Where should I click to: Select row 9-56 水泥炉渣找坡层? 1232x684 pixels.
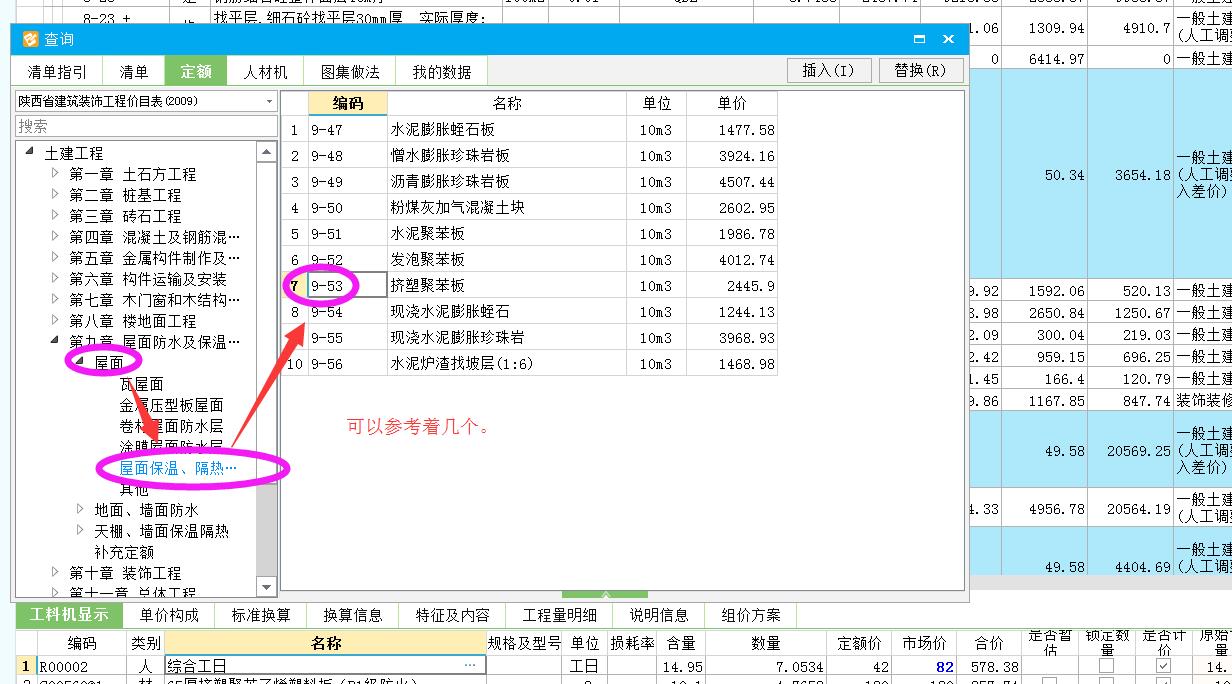coord(529,363)
